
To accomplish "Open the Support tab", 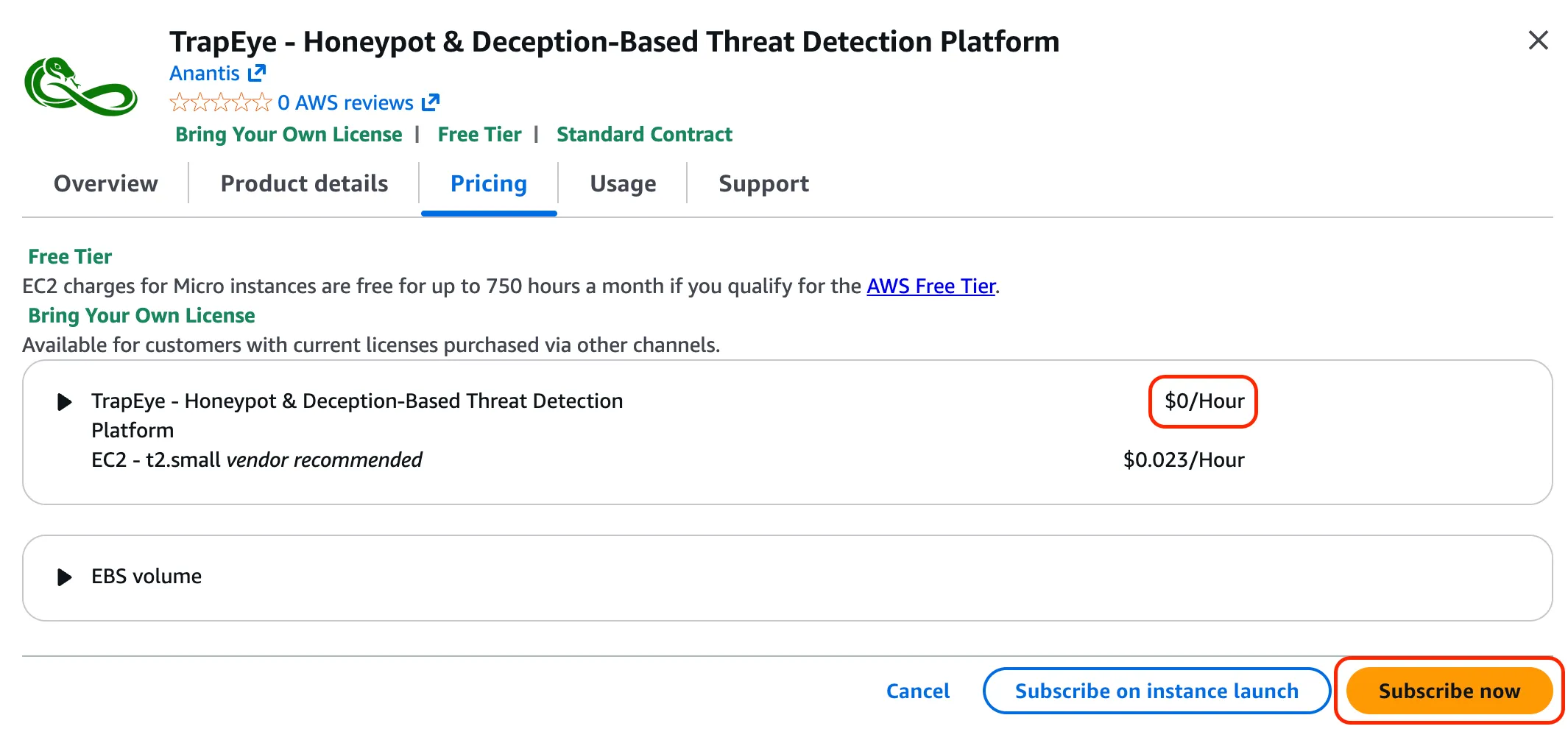I will pyautogui.click(x=763, y=183).
